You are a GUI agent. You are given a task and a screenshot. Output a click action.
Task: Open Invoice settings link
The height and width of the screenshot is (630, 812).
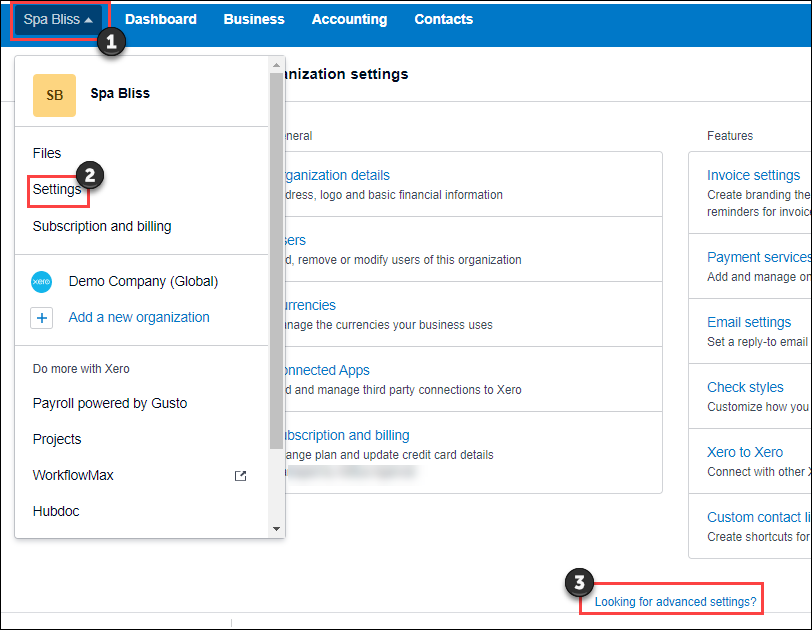tap(753, 175)
